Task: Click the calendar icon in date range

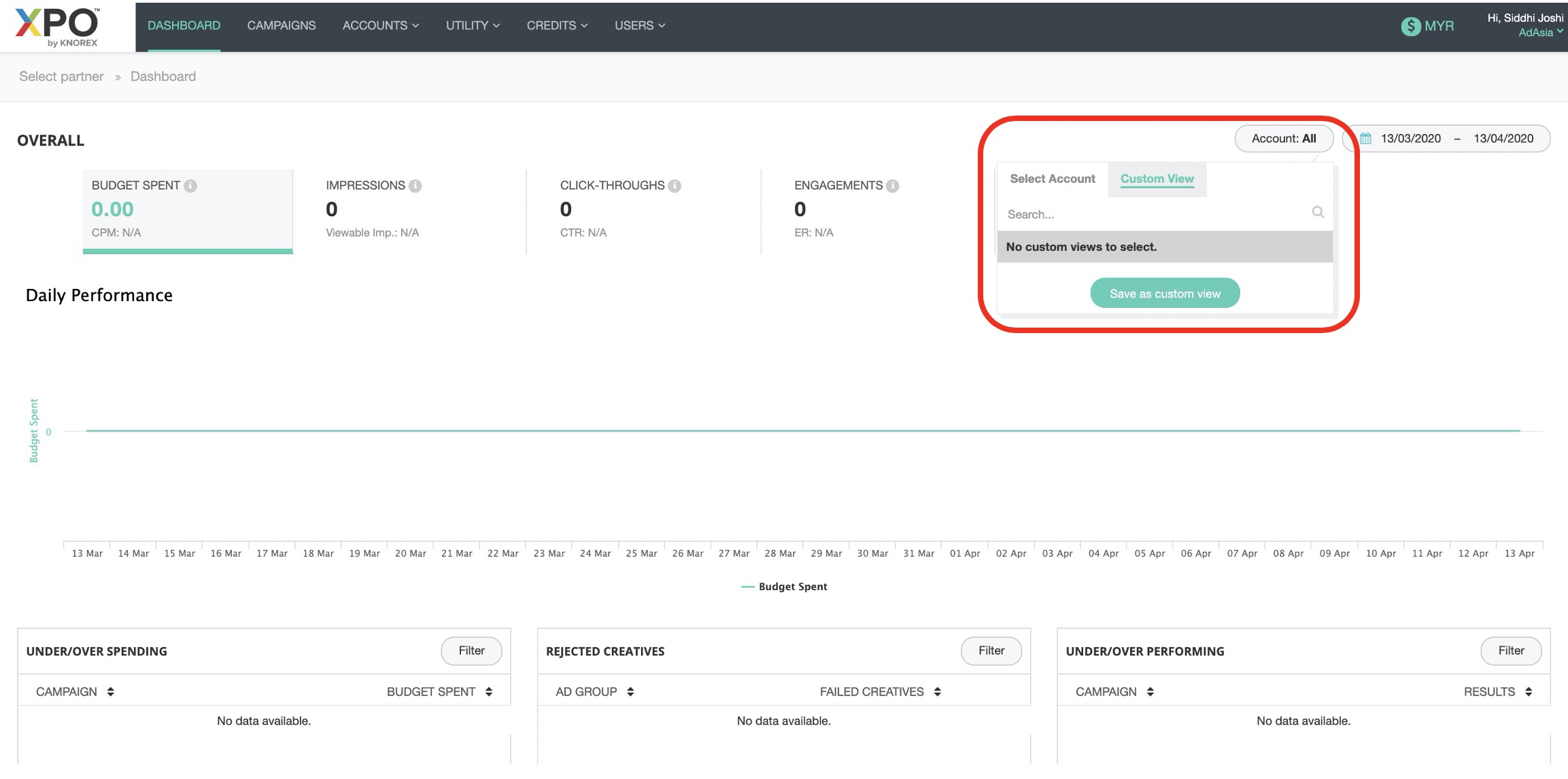Action: pyautogui.click(x=1365, y=139)
